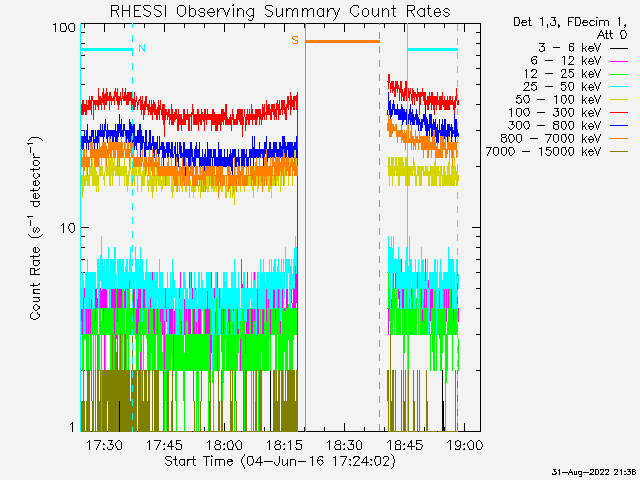
Task: Click the olive legend line for 7000 - 15000 keV
Action: 619,152
